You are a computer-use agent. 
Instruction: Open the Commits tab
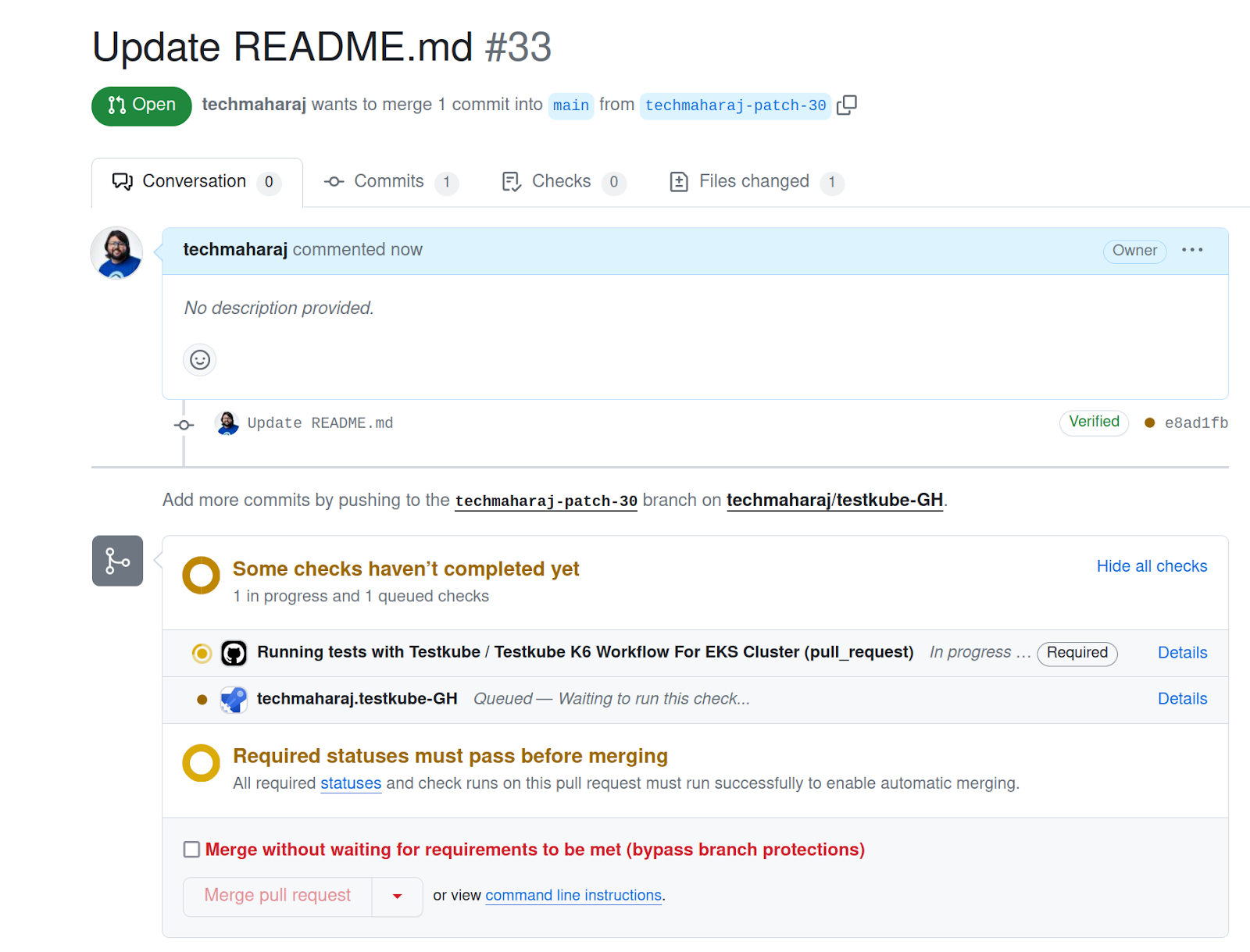(x=391, y=182)
